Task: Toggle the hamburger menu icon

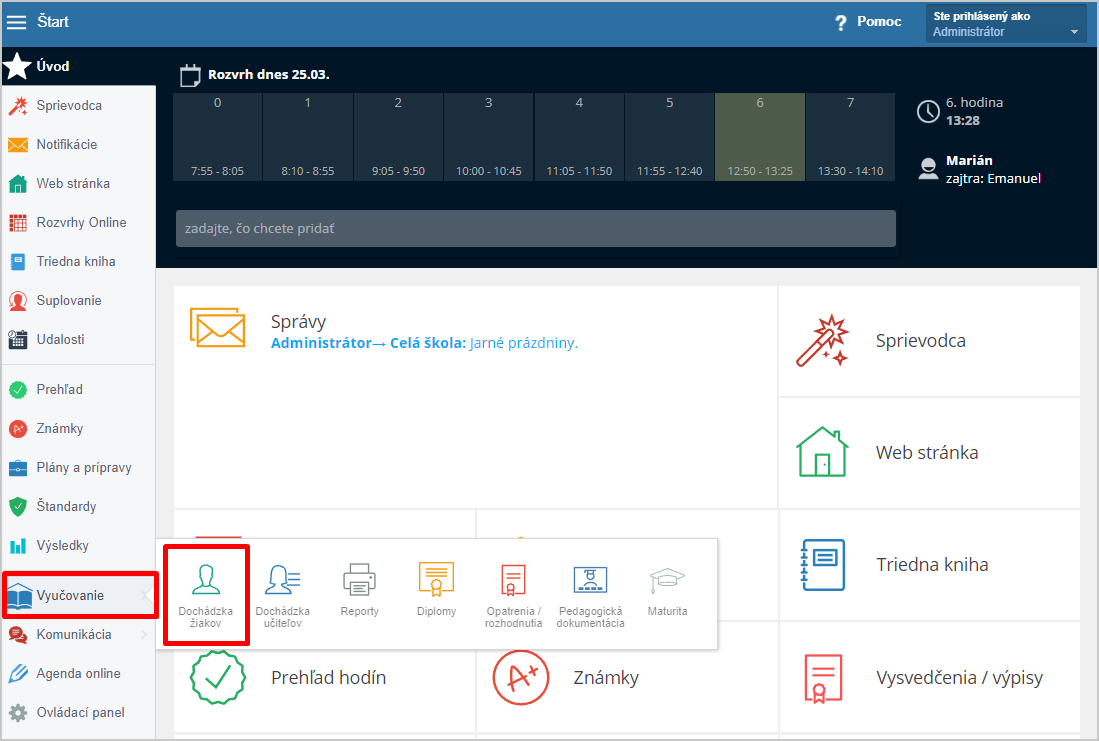Action: [x=17, y=22]
